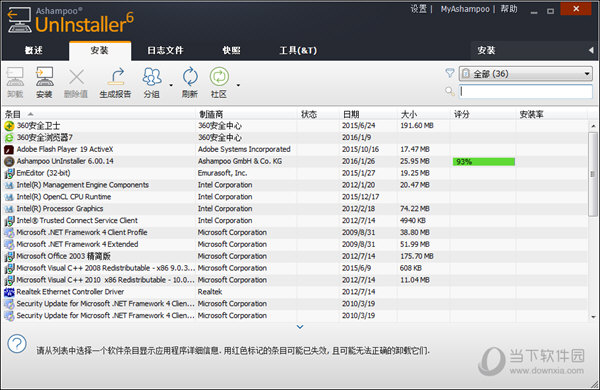Screen dimensions: 600x390
Task: Click the 分组 group icon
Action: tap(152, 77)
